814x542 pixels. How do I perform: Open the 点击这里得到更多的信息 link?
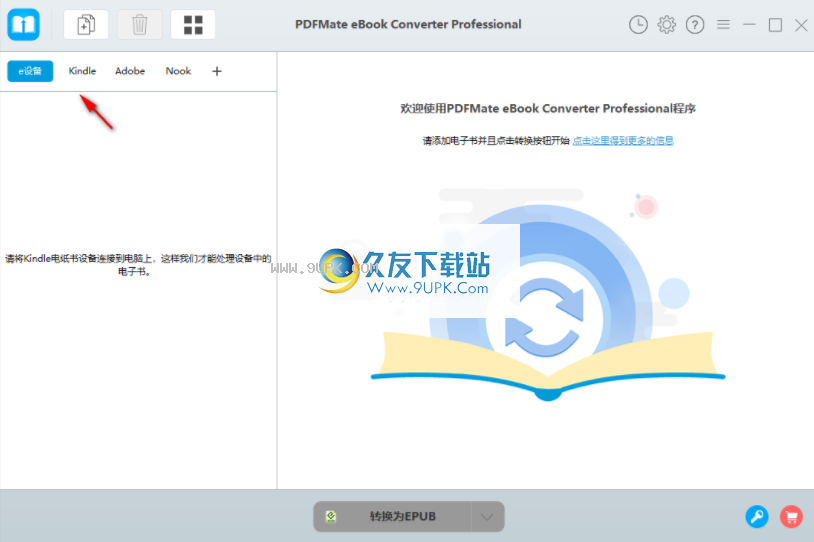tap(623, 140)
